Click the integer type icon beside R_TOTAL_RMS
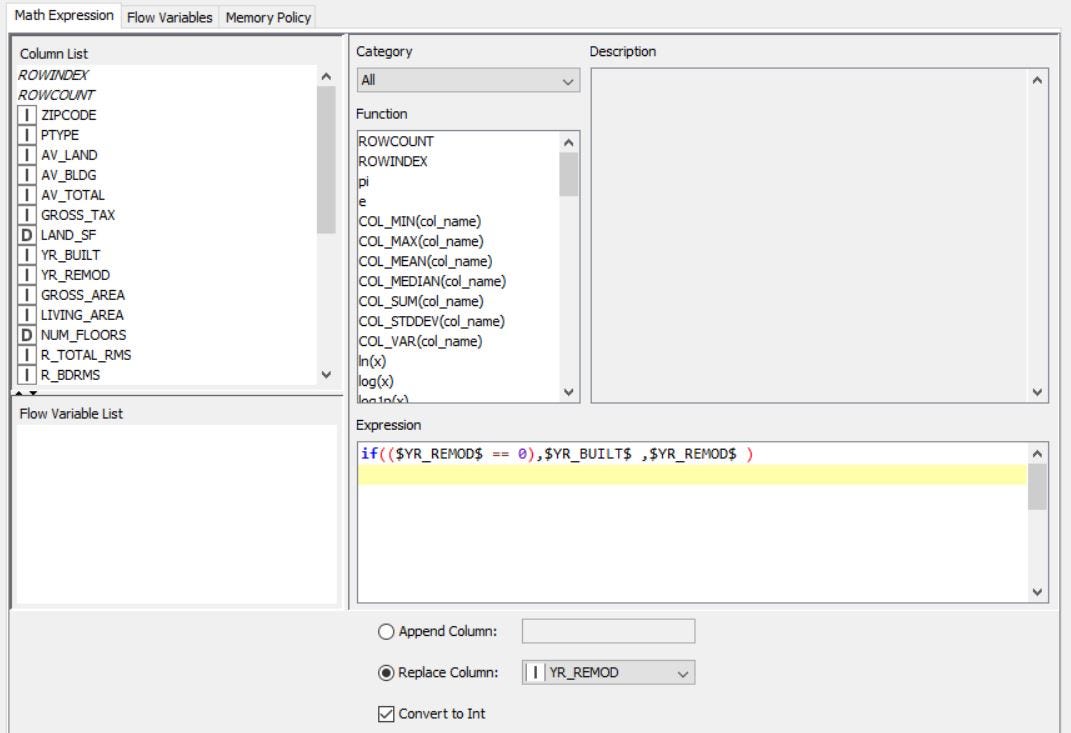The height and width of the screenshot is (733, 1071). [x=27, y=355]
